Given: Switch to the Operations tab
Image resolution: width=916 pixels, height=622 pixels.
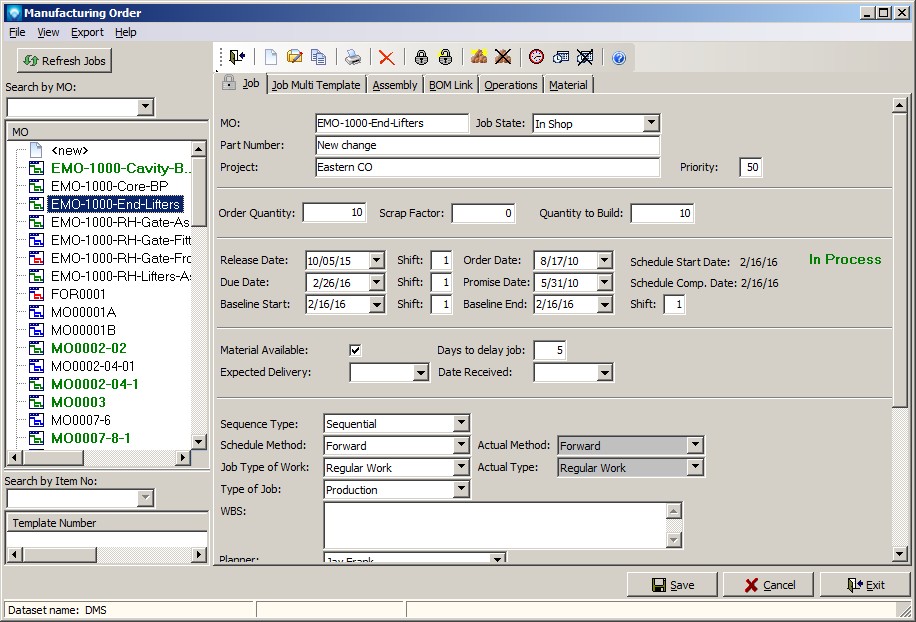Looking at the screenshot, I should click(510, 85).
